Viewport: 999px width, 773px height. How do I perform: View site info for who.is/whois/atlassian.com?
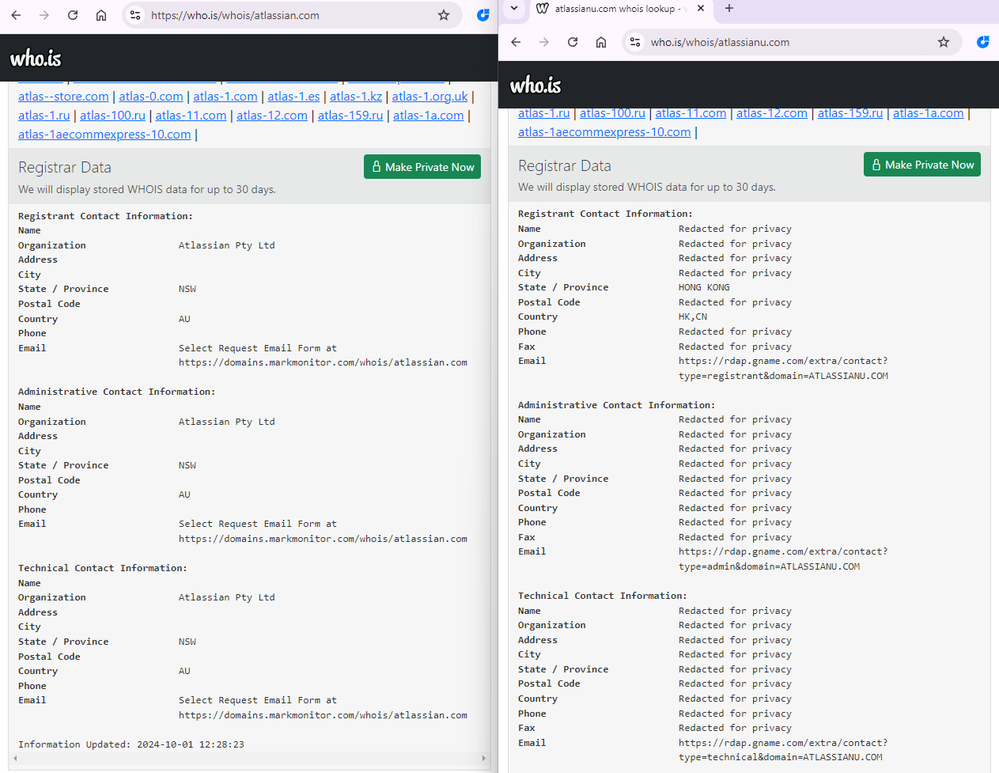tap(135, 15)
